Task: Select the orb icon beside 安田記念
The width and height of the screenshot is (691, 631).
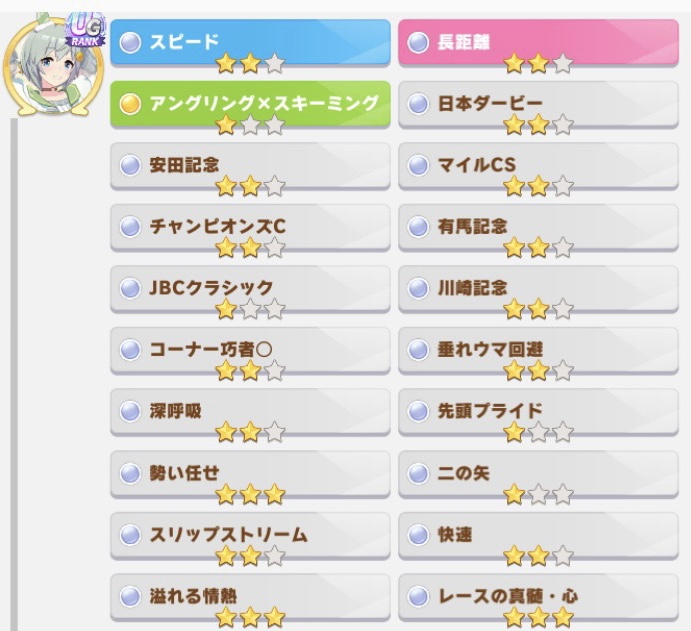Action: (x=130, y=166)
